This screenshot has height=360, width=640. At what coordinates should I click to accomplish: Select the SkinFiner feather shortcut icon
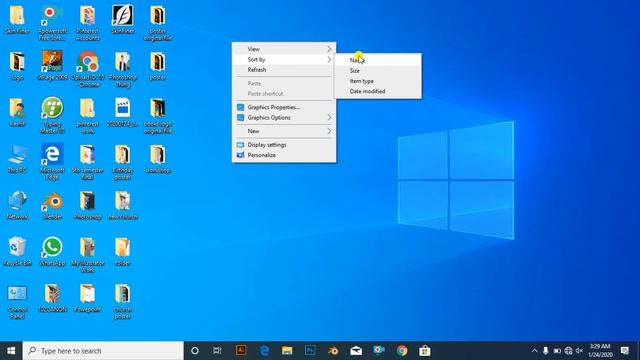tap(122, 19)
